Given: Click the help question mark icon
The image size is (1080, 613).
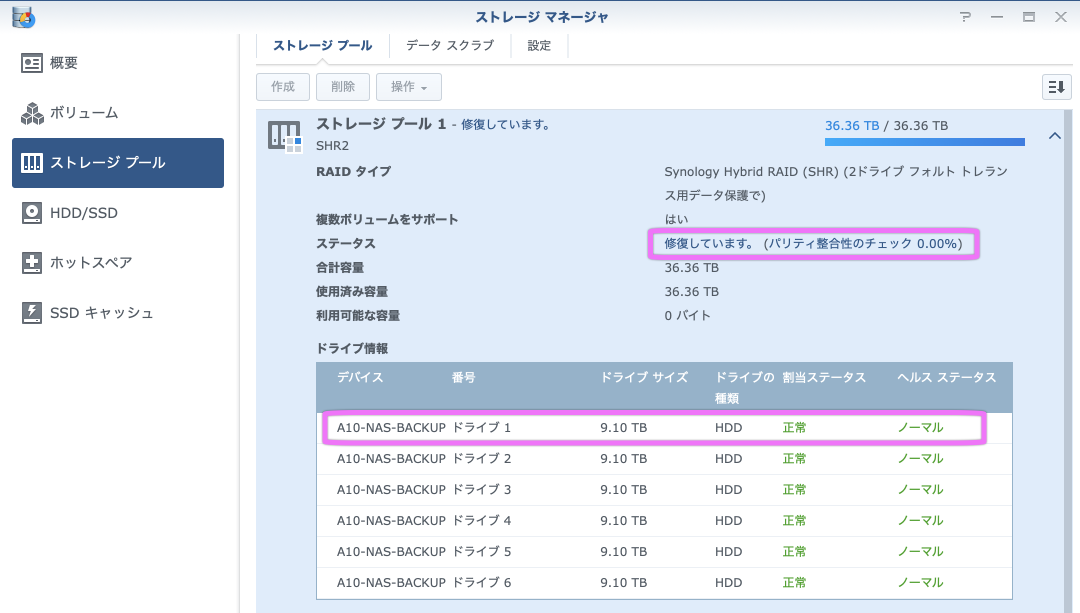Looking at the screenshot, I should [x=965, y=17].
